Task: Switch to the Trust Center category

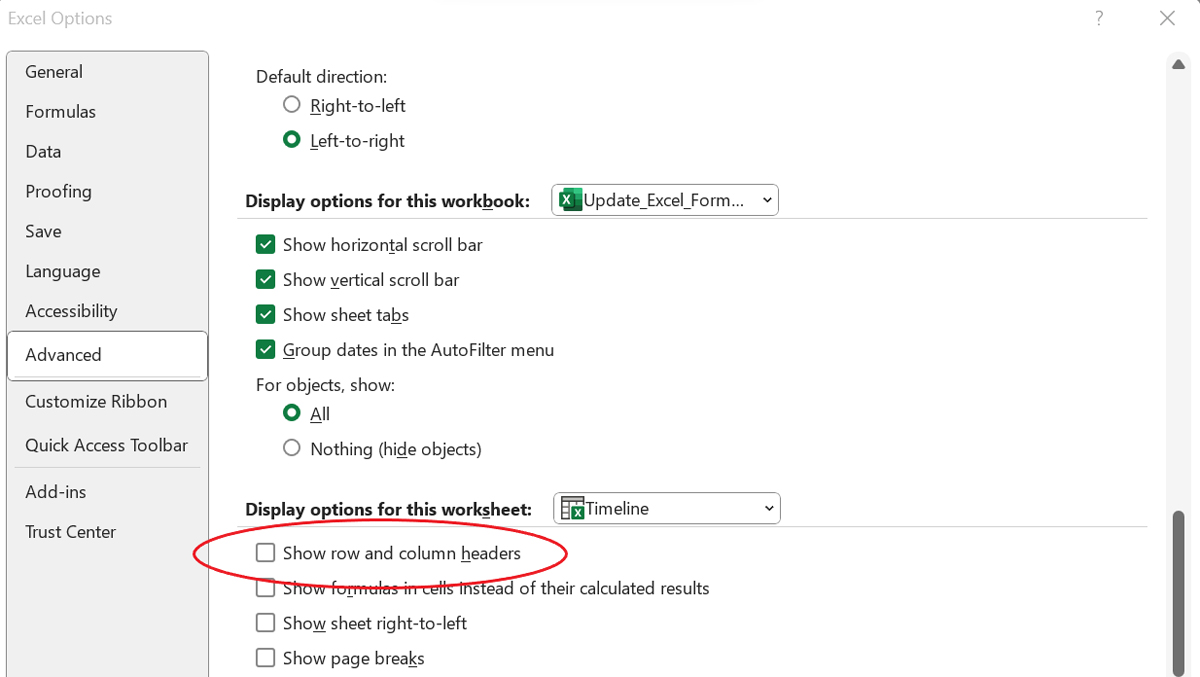Action: pos(70,531)
